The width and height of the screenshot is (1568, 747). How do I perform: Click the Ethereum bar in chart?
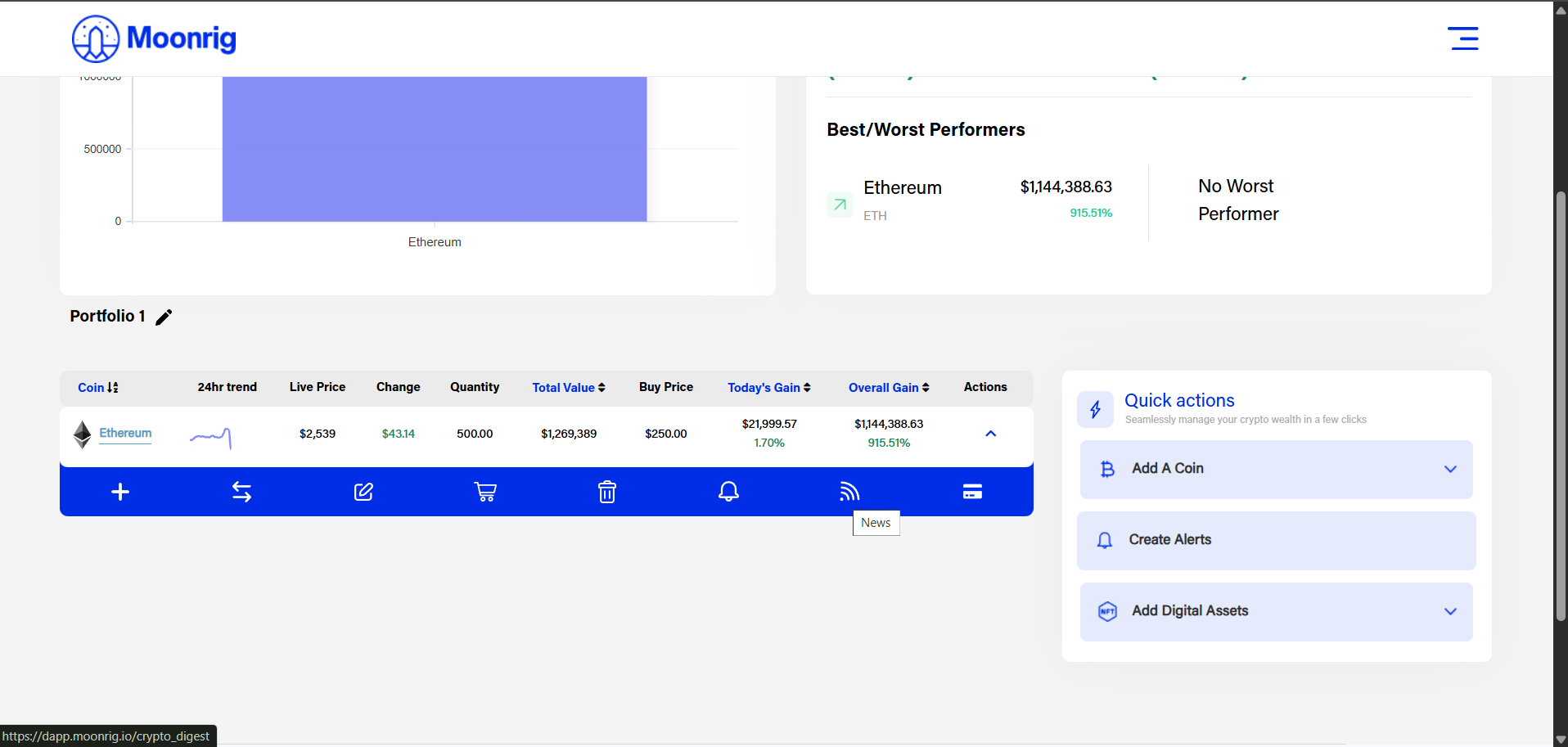click(435, 149)
